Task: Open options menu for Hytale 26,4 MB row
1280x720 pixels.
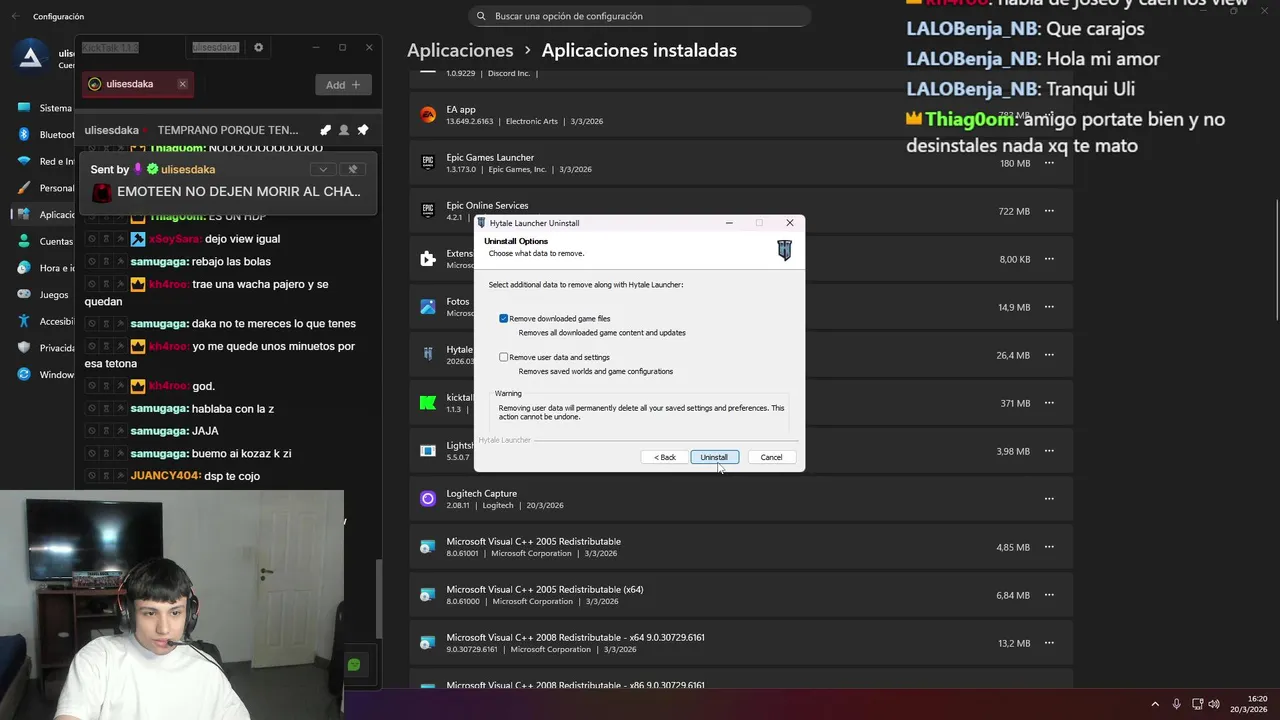Action: coord(1049,355)
